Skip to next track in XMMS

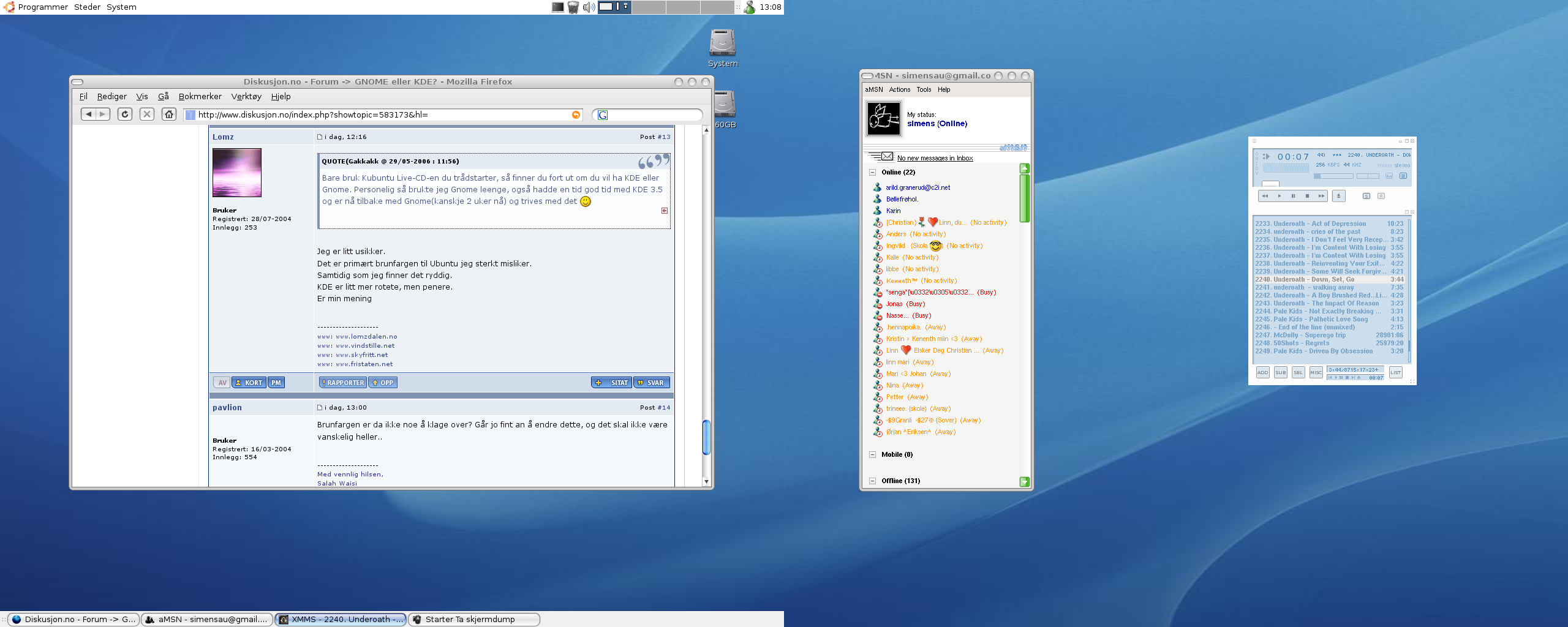coord(1321,196)
